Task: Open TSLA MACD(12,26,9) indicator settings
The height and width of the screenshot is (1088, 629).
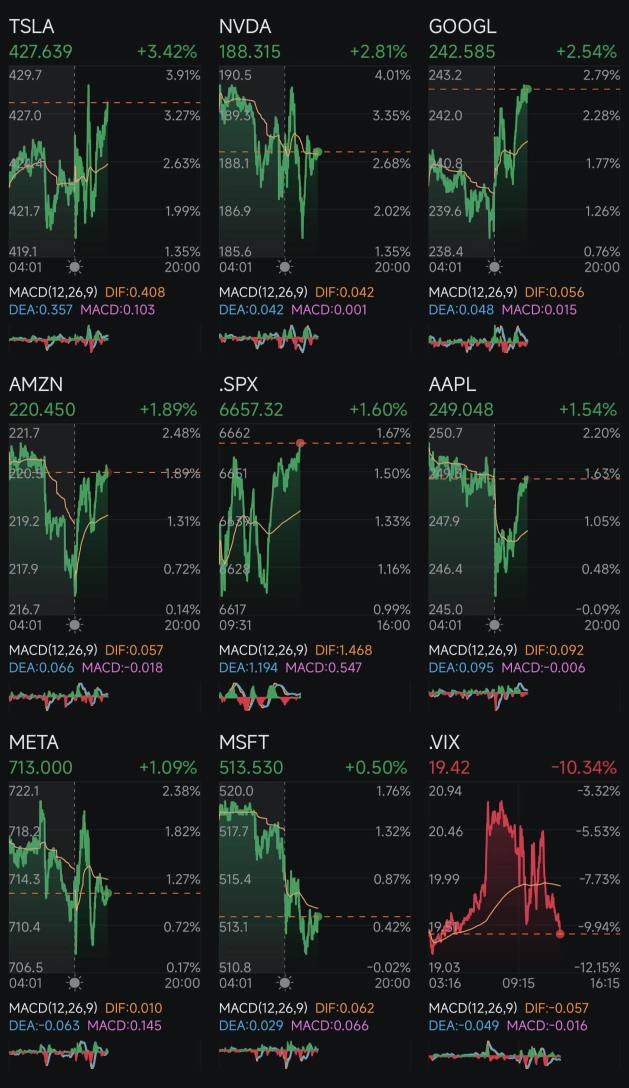Action: coord(53,292)
